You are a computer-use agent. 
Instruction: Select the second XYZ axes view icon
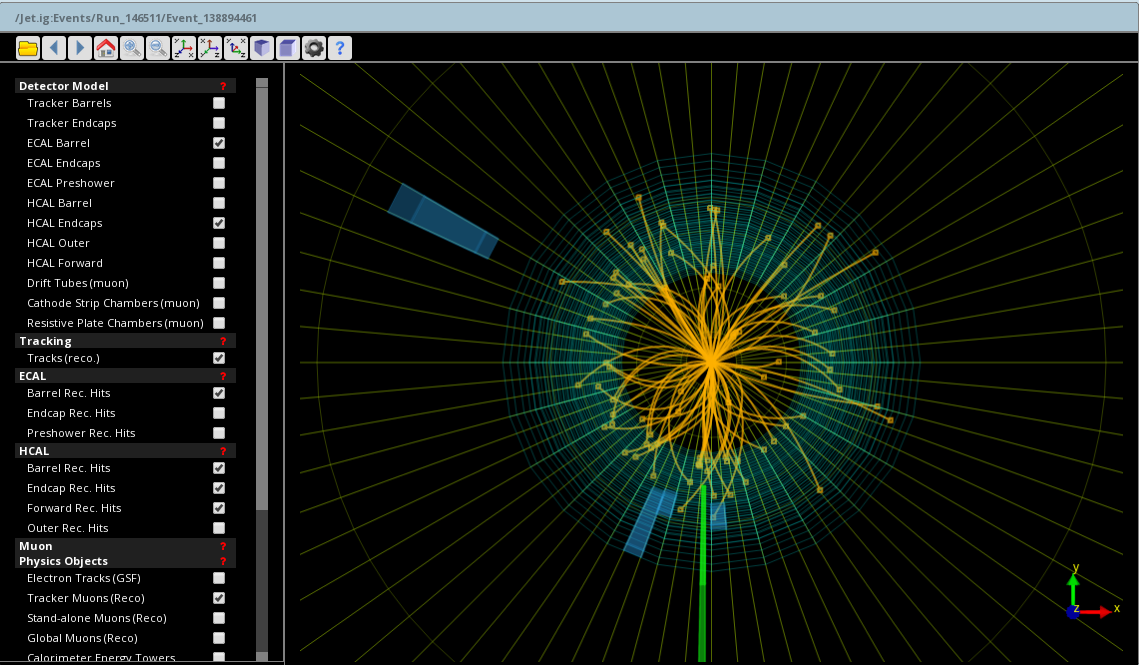coord(210,48)
